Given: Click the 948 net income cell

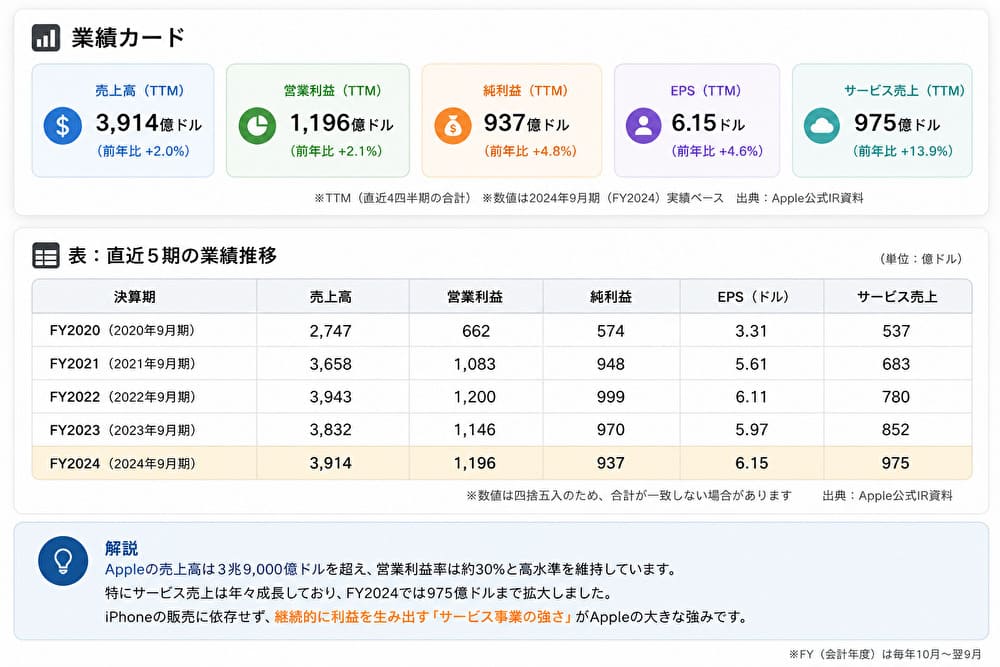Looking at the screenshot, I should coord(610,364).
